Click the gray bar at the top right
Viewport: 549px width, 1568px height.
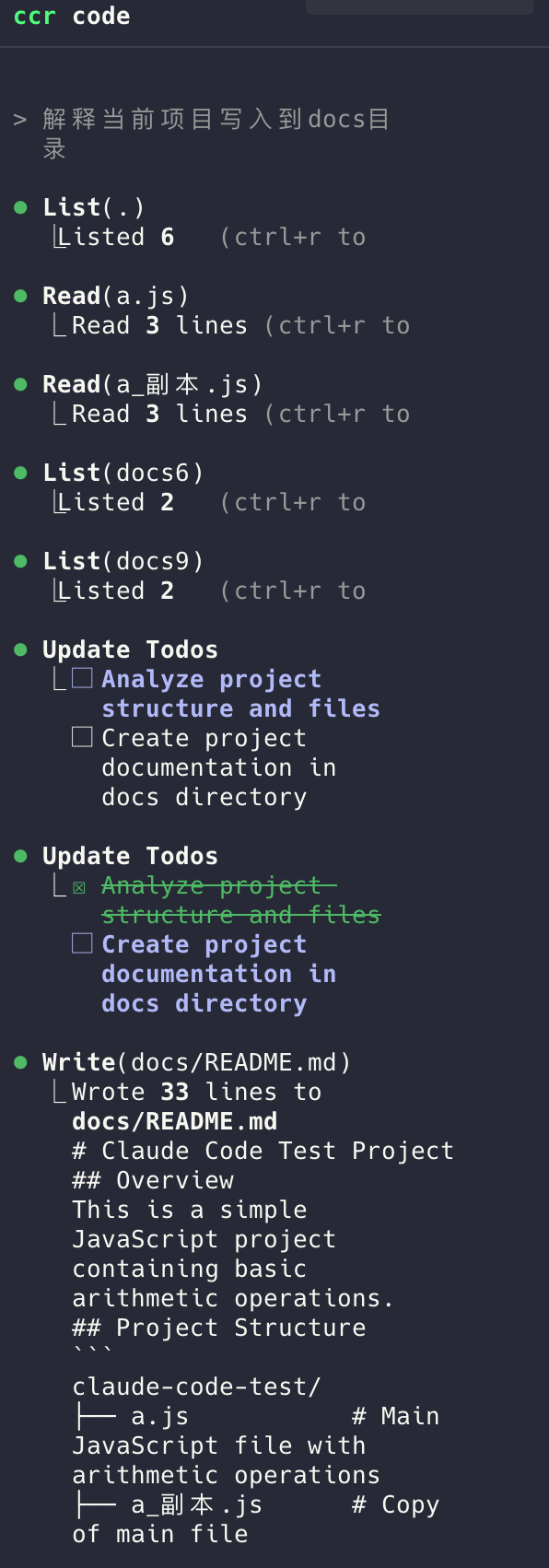pyautogui.click(x=420, y=6)
